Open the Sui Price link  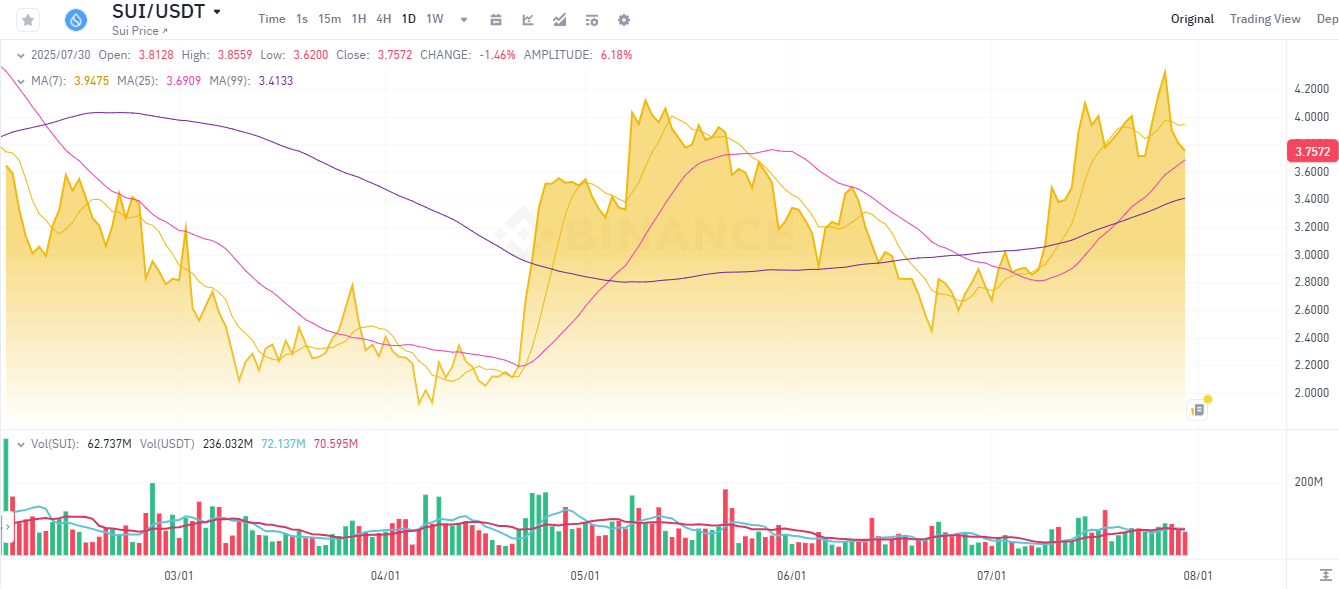click(x=140, y=31)
